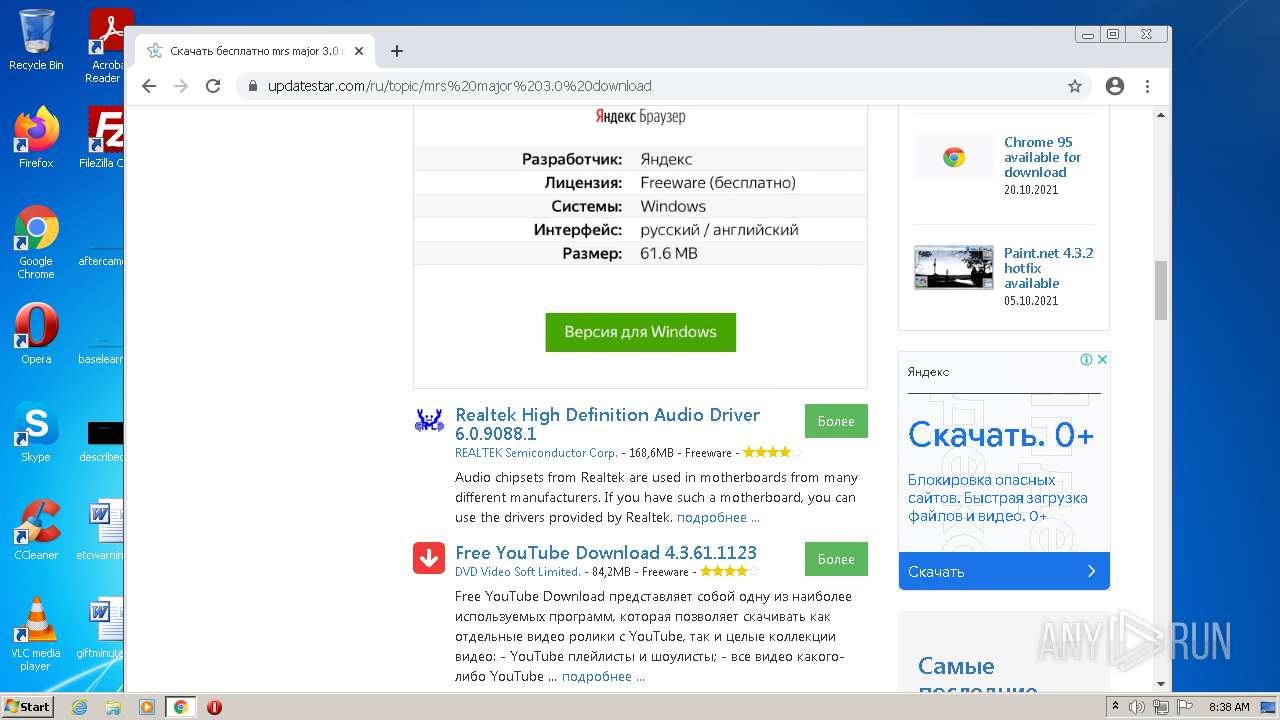
Task: Click the ad info icon
Action: pos(1086,359)
